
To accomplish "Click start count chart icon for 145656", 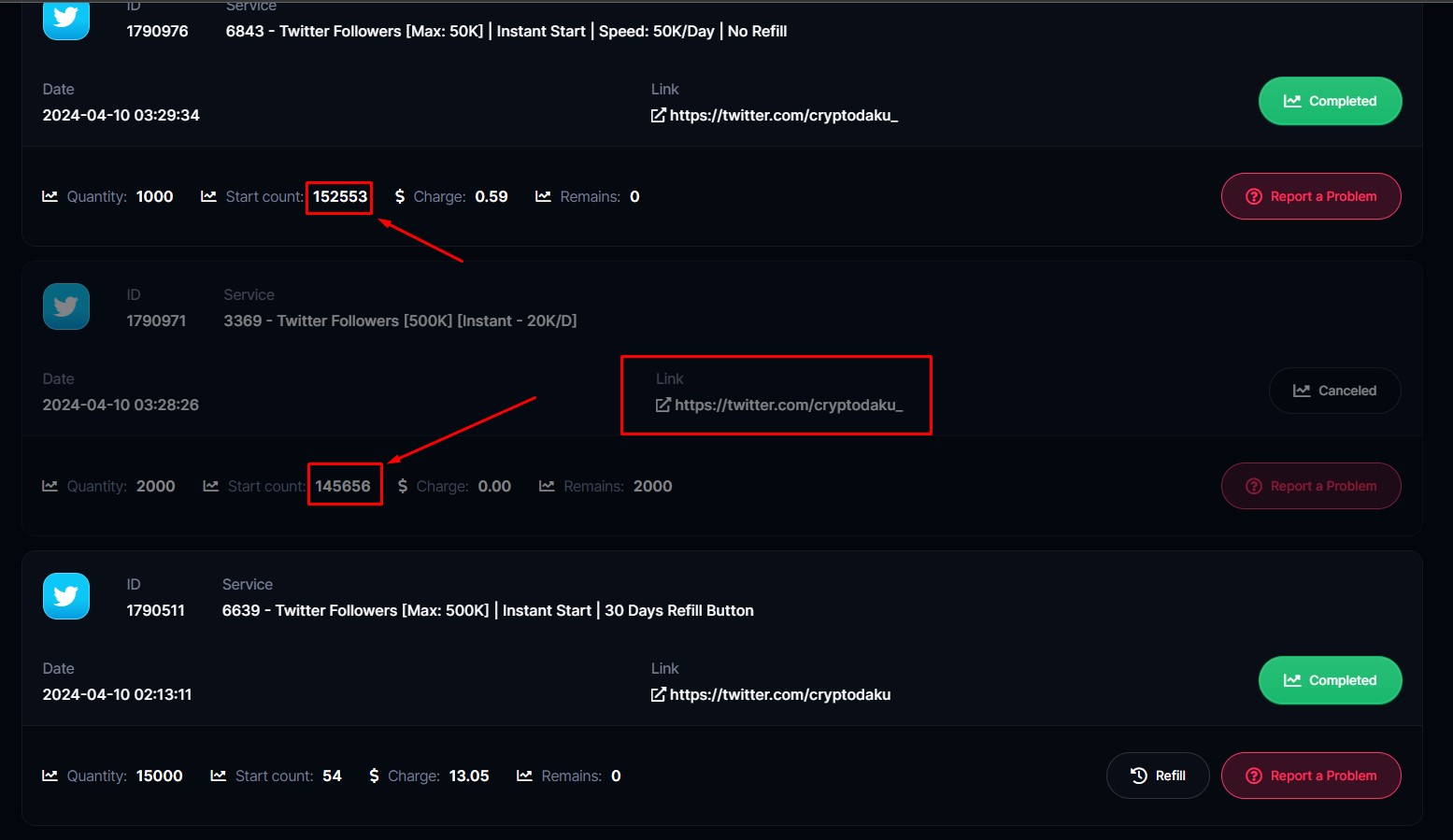I will pos(211,486).
